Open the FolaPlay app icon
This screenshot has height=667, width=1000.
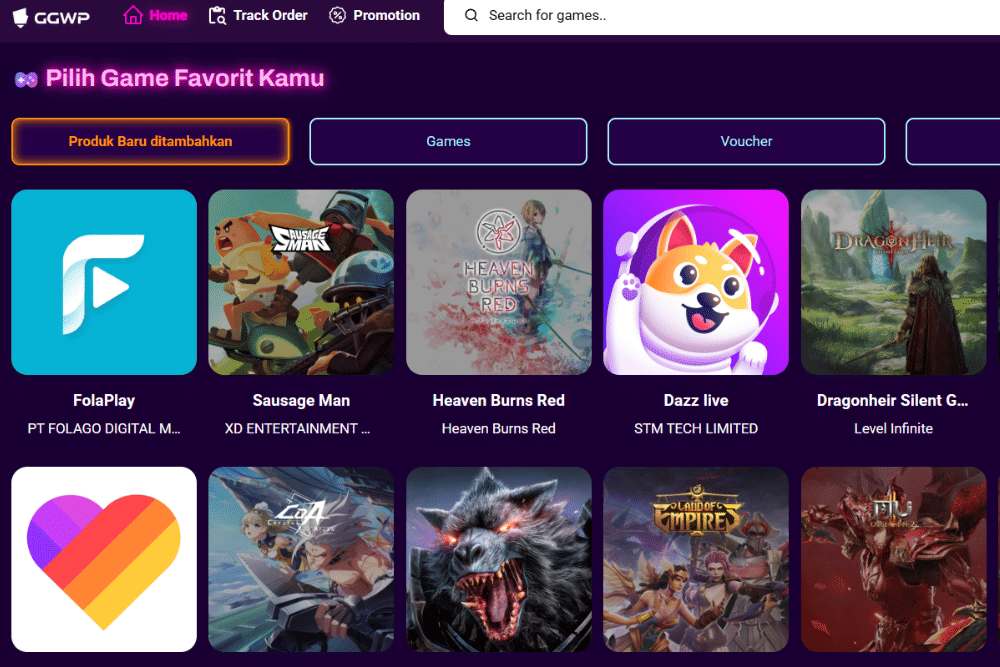[x=104, y=282]
